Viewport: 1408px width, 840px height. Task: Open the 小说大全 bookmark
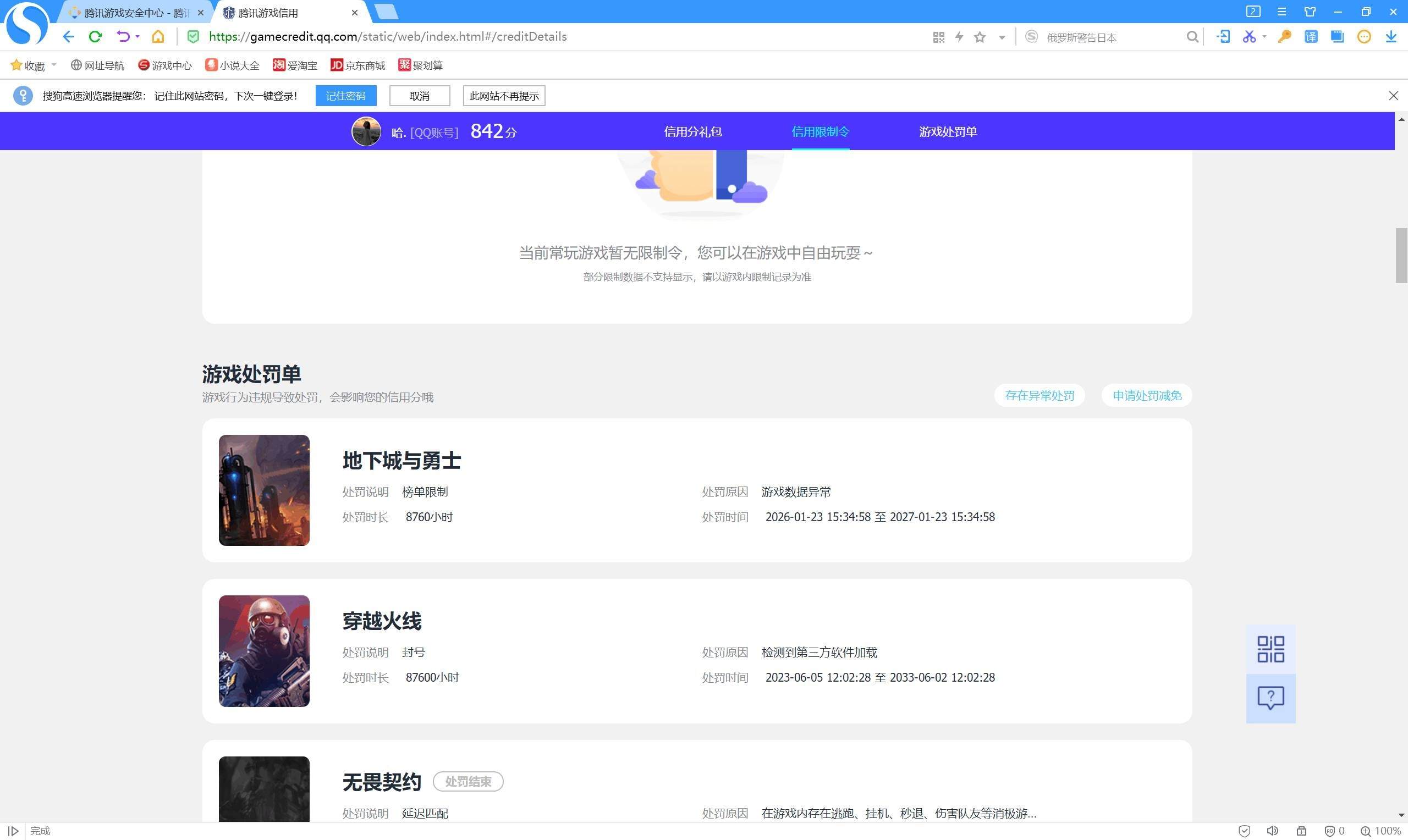232,65
